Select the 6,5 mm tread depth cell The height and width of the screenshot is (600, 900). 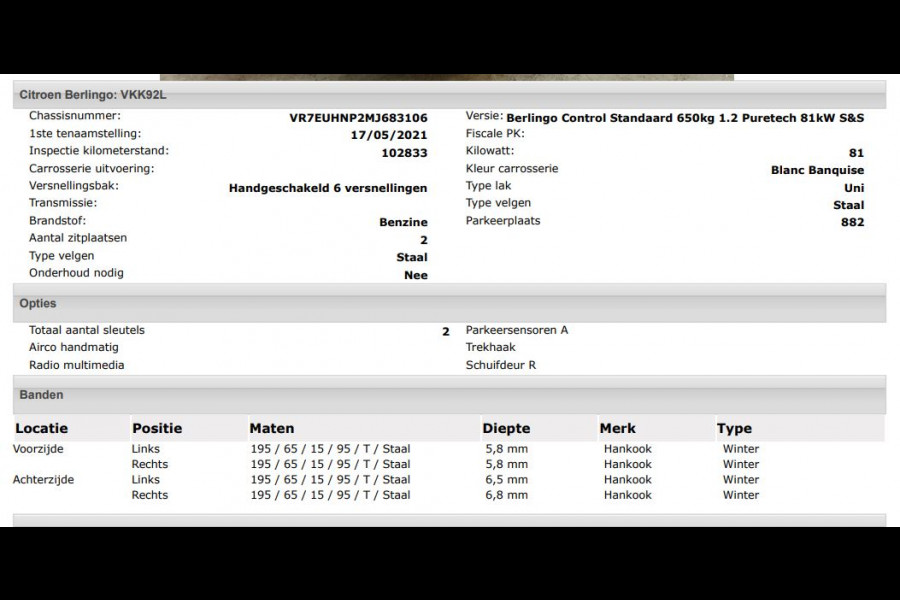point(506,479)
